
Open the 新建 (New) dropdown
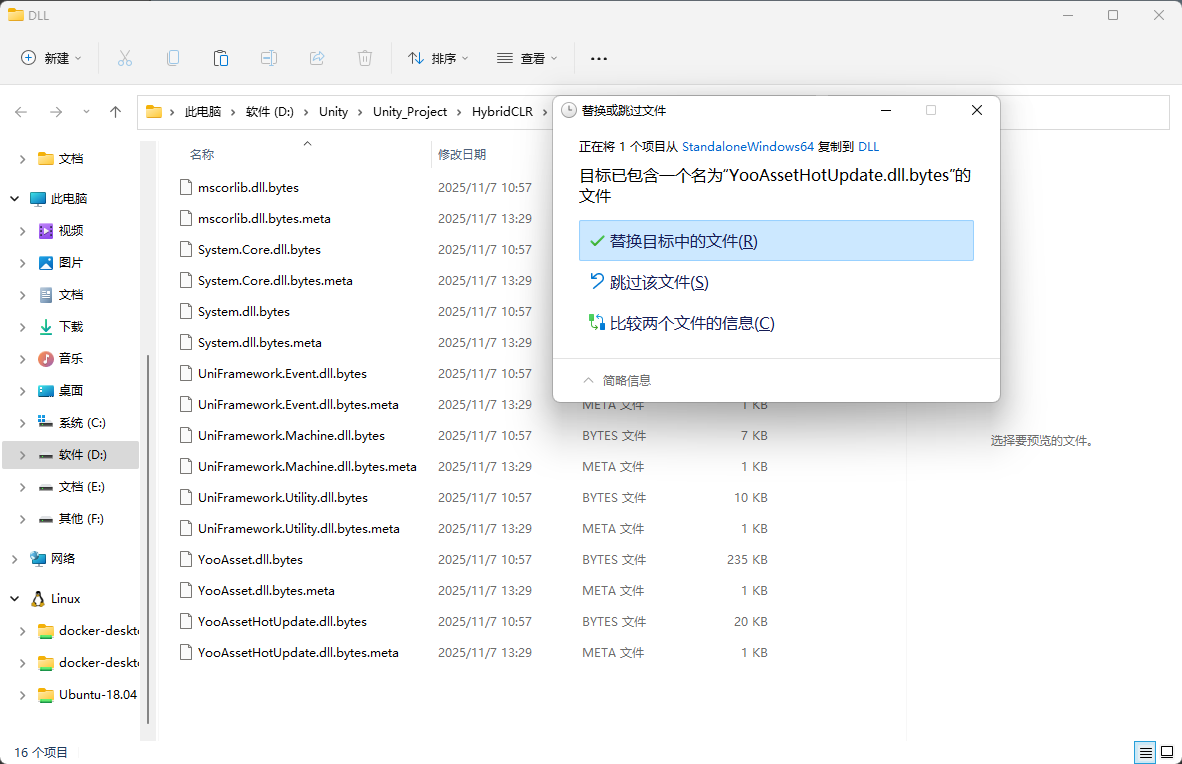pyautogui.click(x=51, y=58)
